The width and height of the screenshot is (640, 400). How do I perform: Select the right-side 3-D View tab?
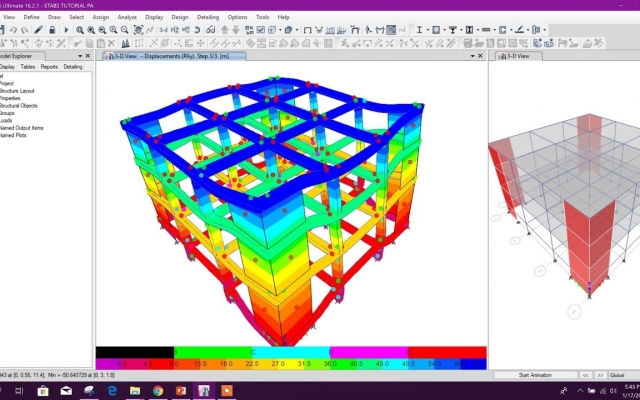tap(519, 56)
